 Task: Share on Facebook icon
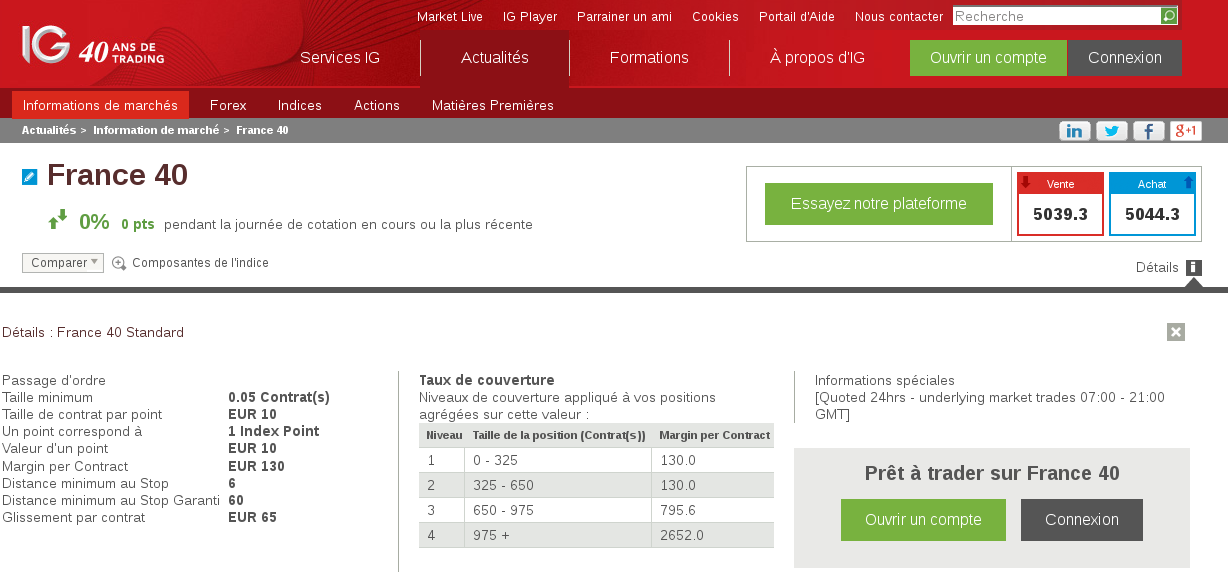pyautogui.click(x=1149, y=131)
